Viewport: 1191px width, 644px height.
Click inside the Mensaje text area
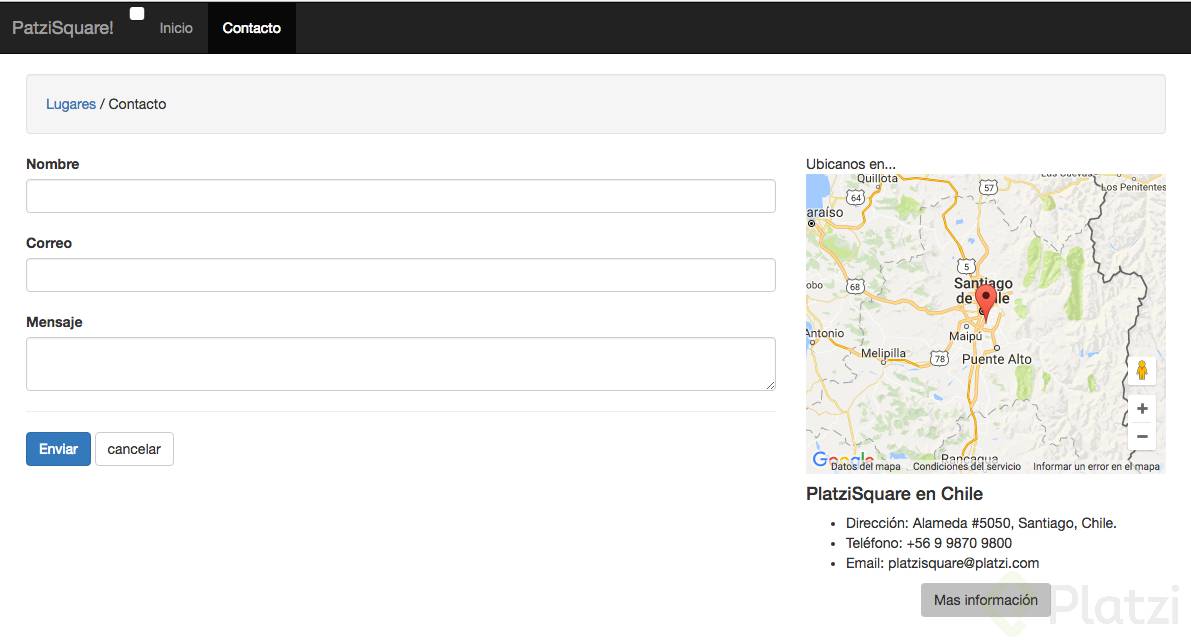400,364
